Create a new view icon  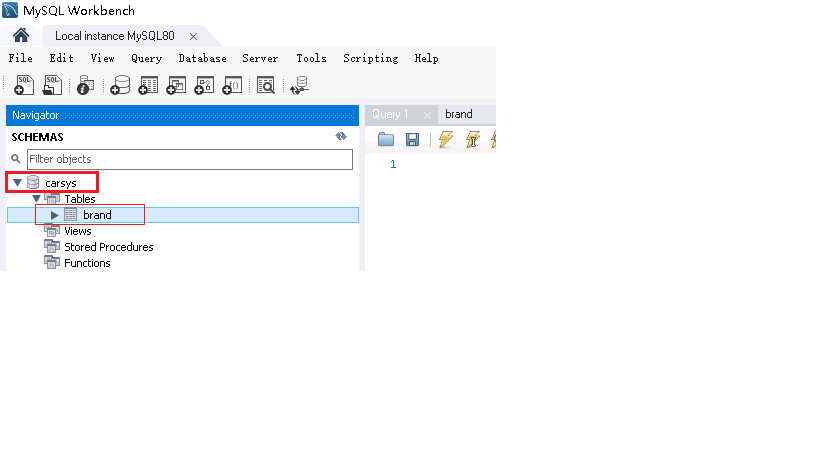(176, 85)
